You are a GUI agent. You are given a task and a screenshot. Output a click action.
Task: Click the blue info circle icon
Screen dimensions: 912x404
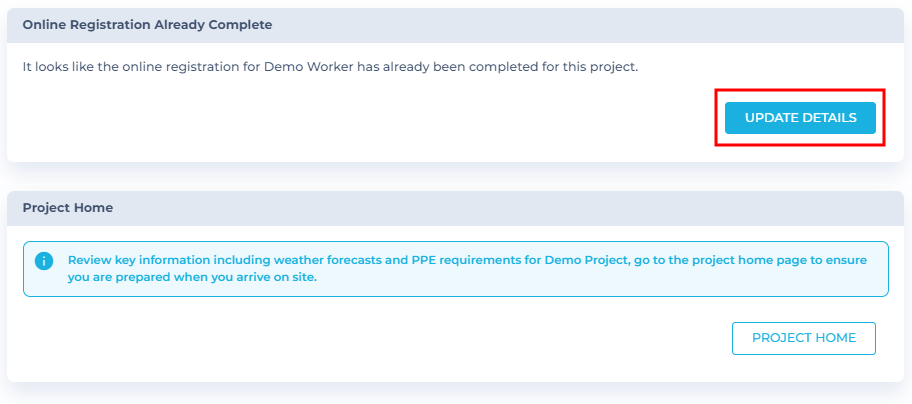pos(44,261)
